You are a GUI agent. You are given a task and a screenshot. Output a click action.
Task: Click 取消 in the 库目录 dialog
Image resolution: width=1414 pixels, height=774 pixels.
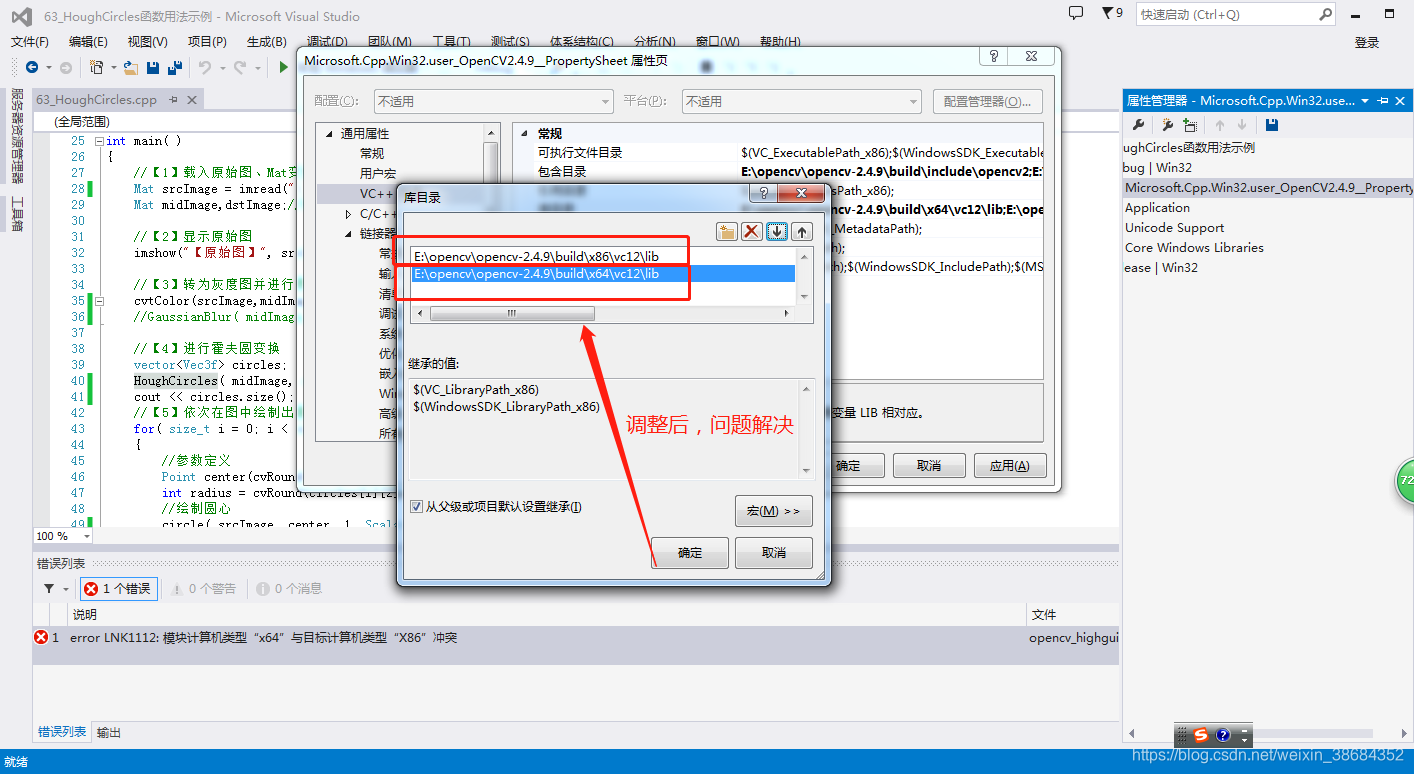click(774, 552)
